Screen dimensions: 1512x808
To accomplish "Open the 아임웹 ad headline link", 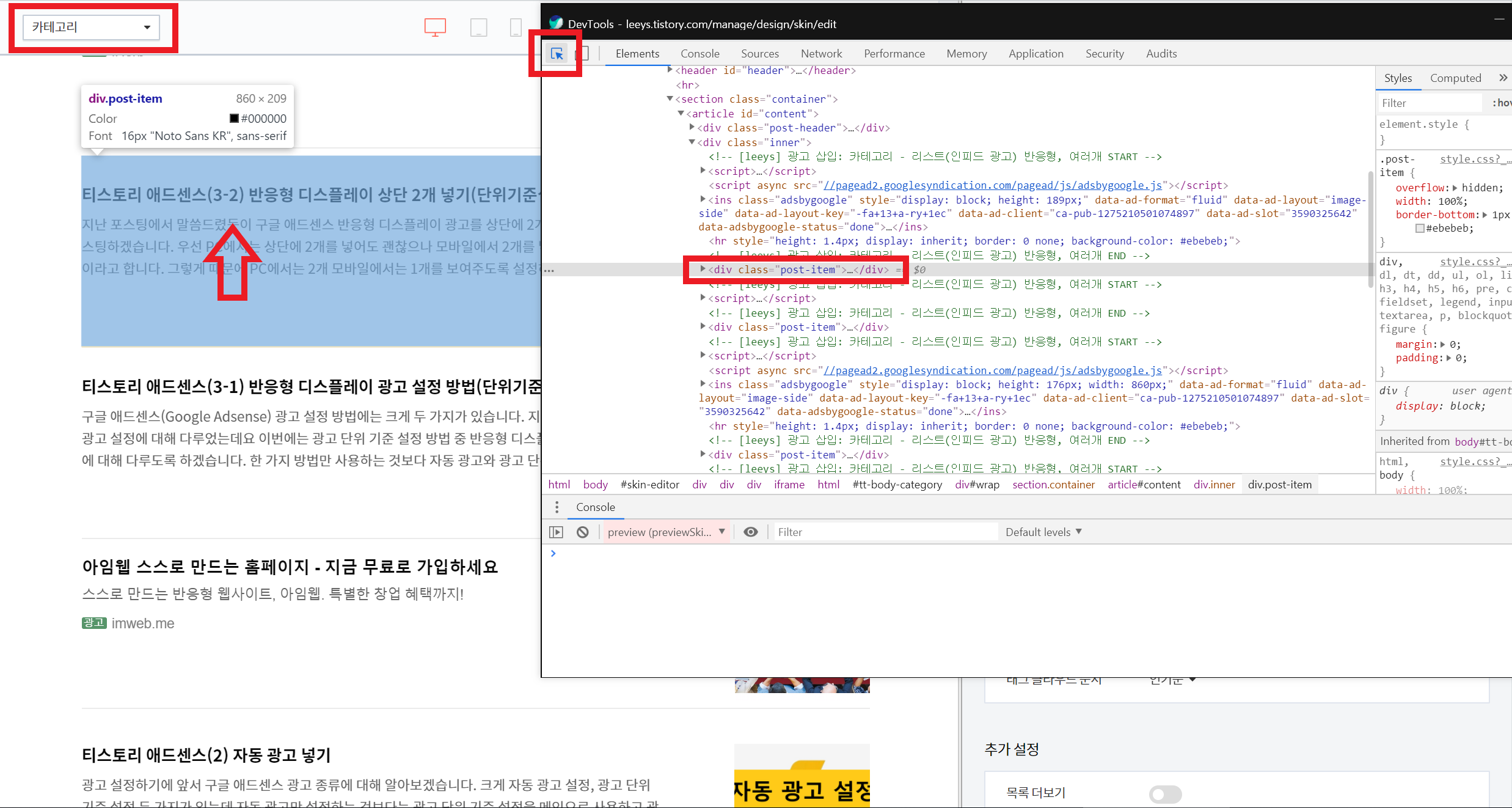I will point(290,567).
